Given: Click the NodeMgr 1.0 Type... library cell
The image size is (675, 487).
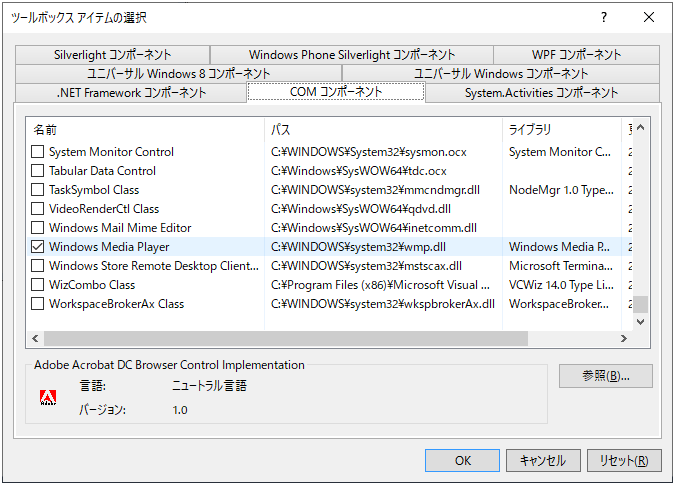Looking at the screenshot, I should (x=561, y=190).
